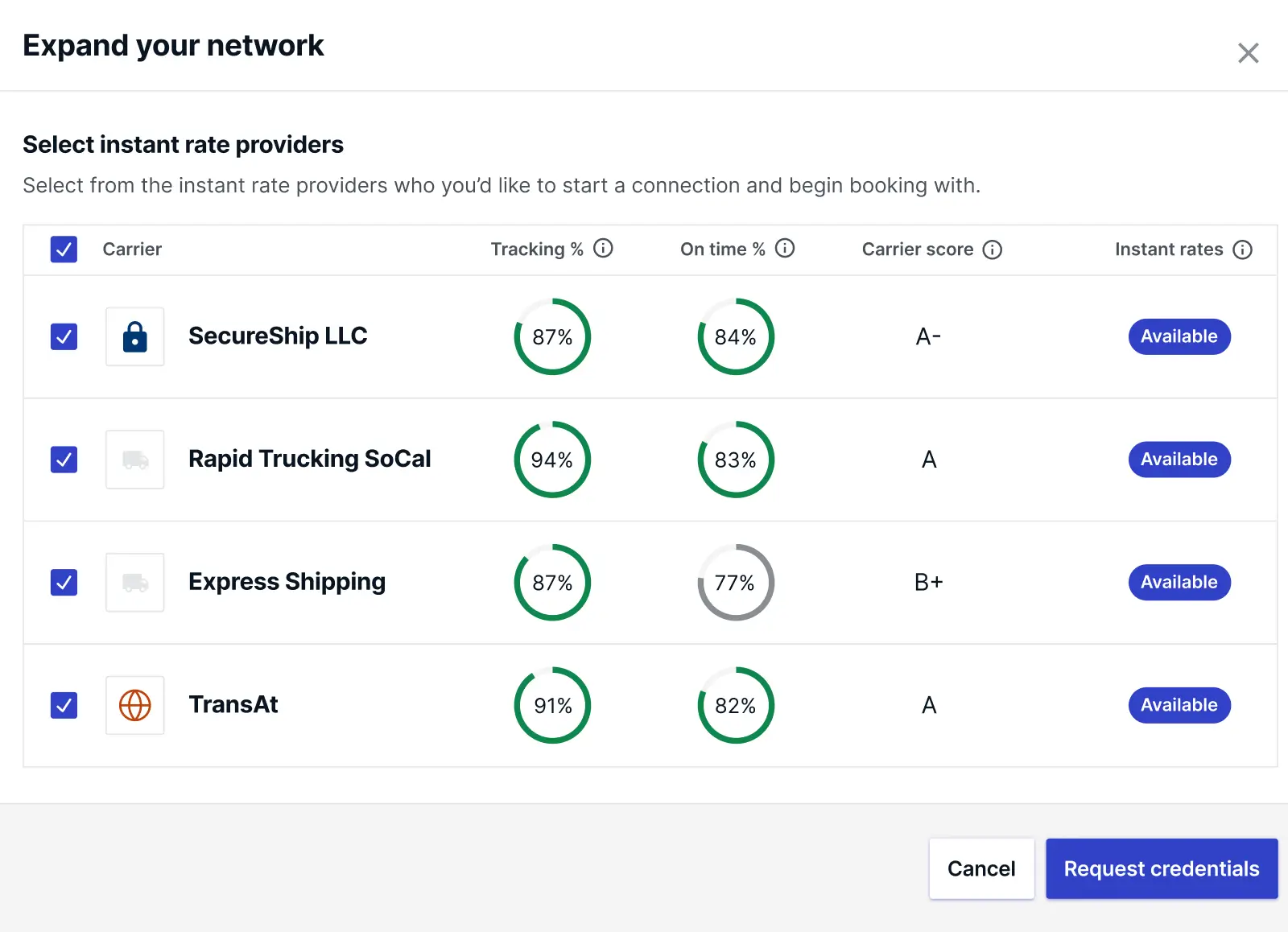Click the Tracking % info icon
The image size is (1288, 932).
[603, 249]
